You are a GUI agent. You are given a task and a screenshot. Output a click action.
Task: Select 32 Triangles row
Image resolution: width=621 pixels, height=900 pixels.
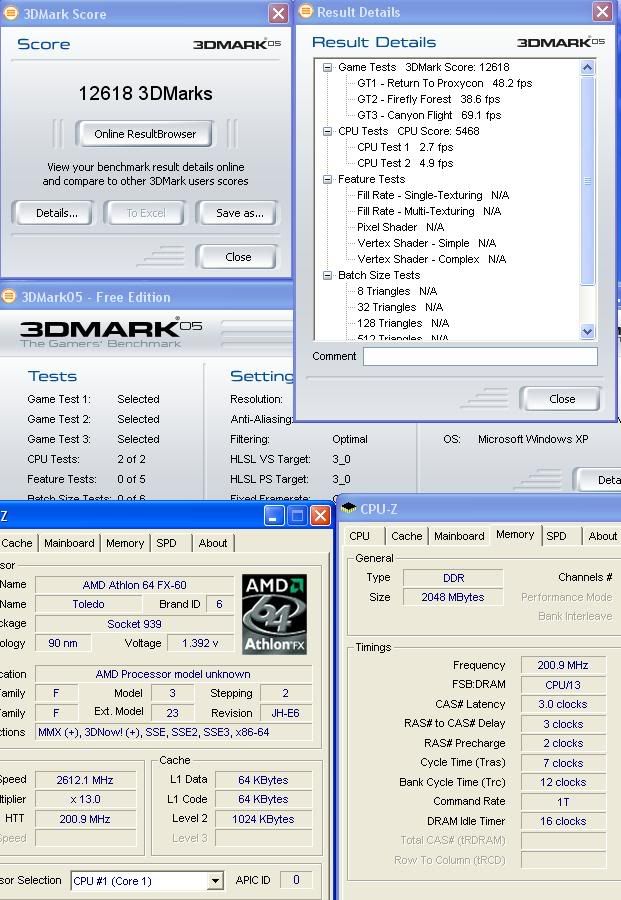tap(399, 308)
